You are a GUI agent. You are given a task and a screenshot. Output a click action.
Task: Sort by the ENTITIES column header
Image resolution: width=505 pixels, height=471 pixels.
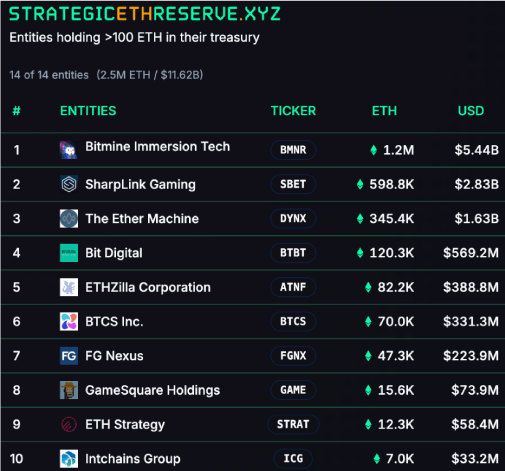[x=88, y=111]
